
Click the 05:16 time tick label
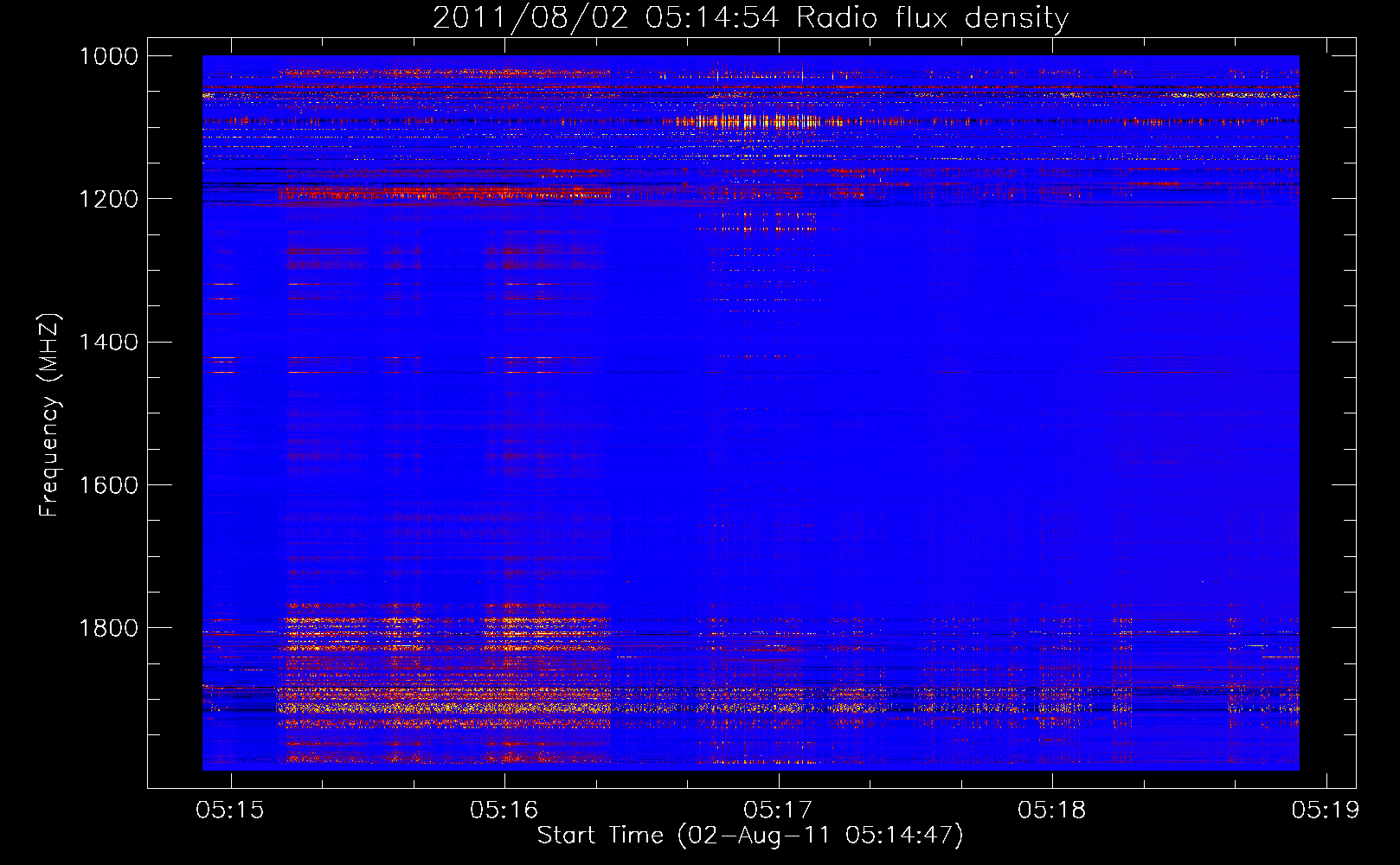pos(504,810)
